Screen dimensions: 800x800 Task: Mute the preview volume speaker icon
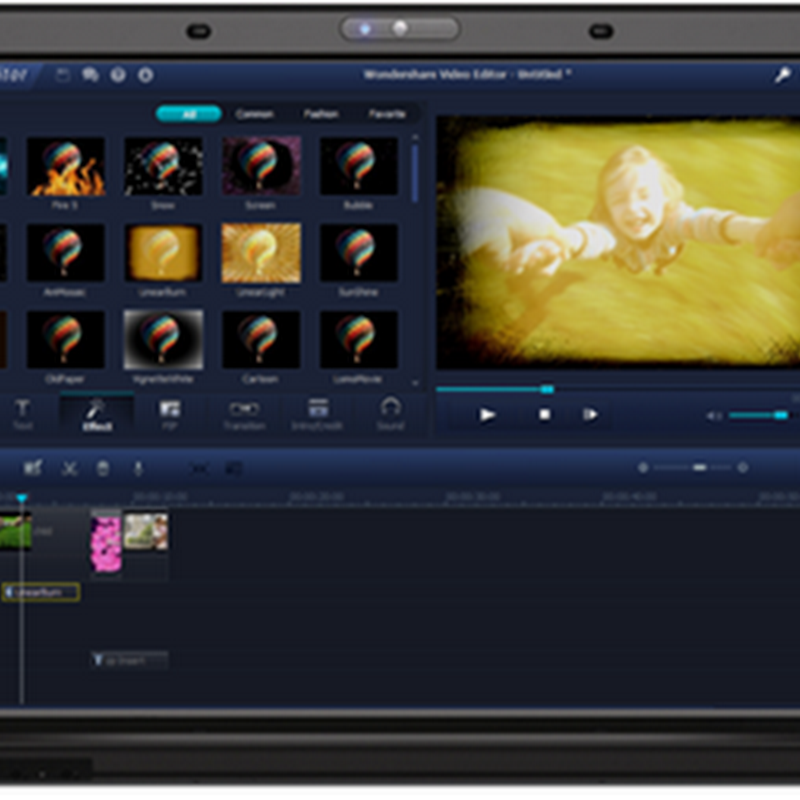(714, 416)
